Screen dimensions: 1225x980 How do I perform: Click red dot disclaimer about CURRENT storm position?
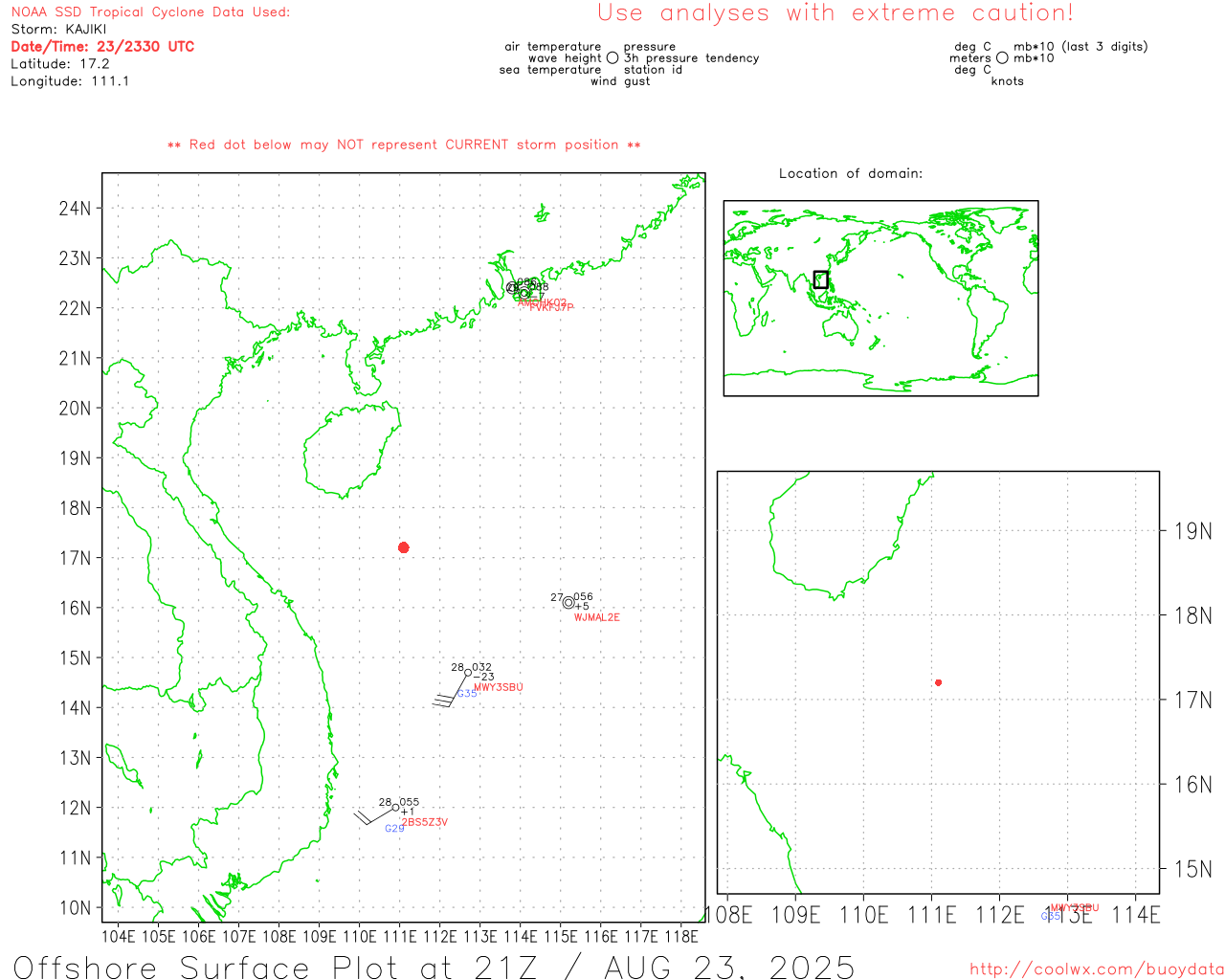[x=404, y=145]
